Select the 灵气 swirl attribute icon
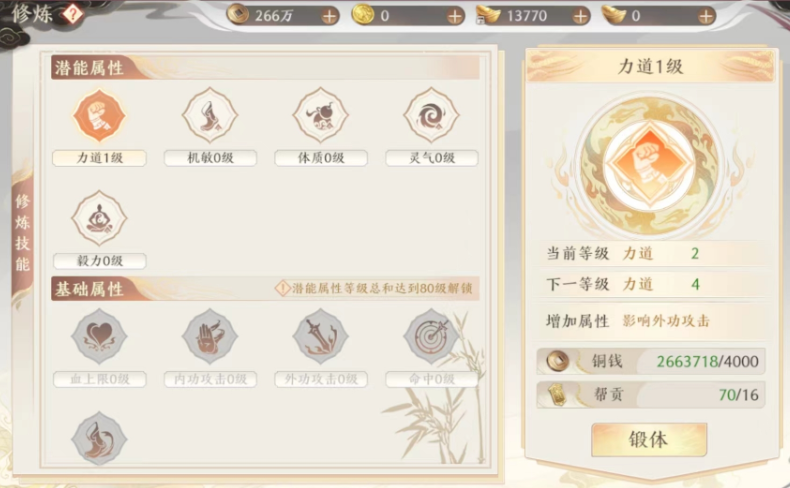This screenshot has width=790, height=488. 431,115
